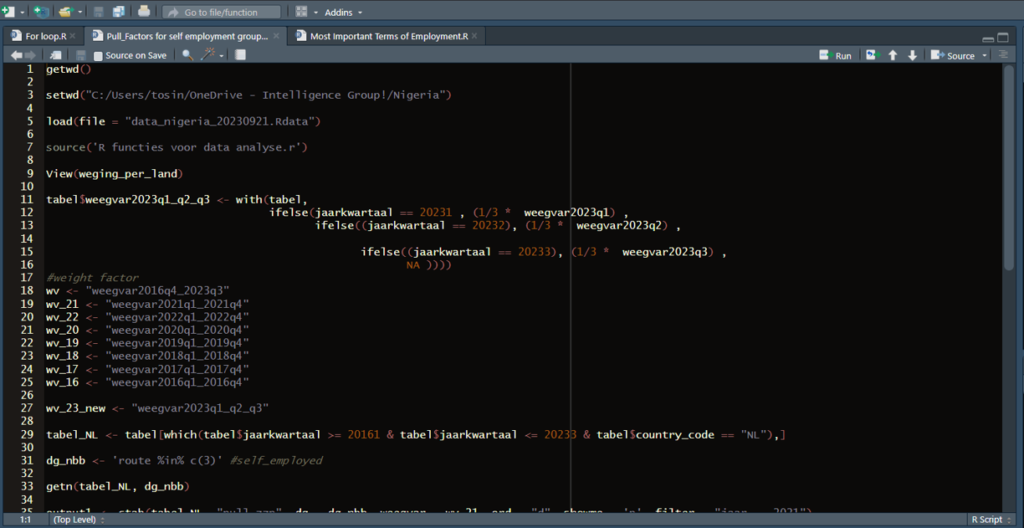Open the find and replace magnifier
The height and width of the screenshot is (528, 1024).
[x=187, y=56]
